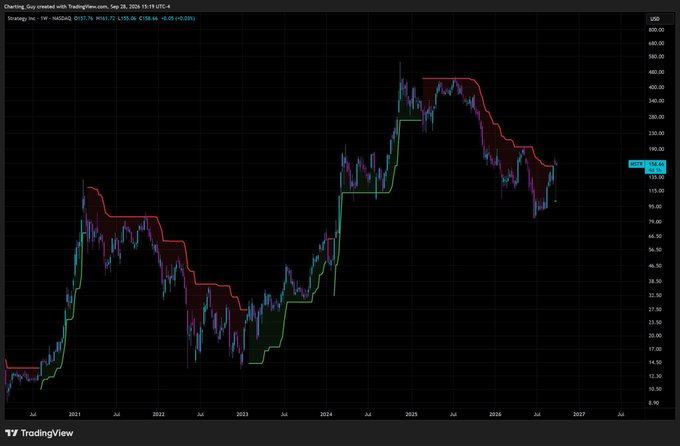
Task: Click the 8.90 price axis label
Action: click(654, 403)
